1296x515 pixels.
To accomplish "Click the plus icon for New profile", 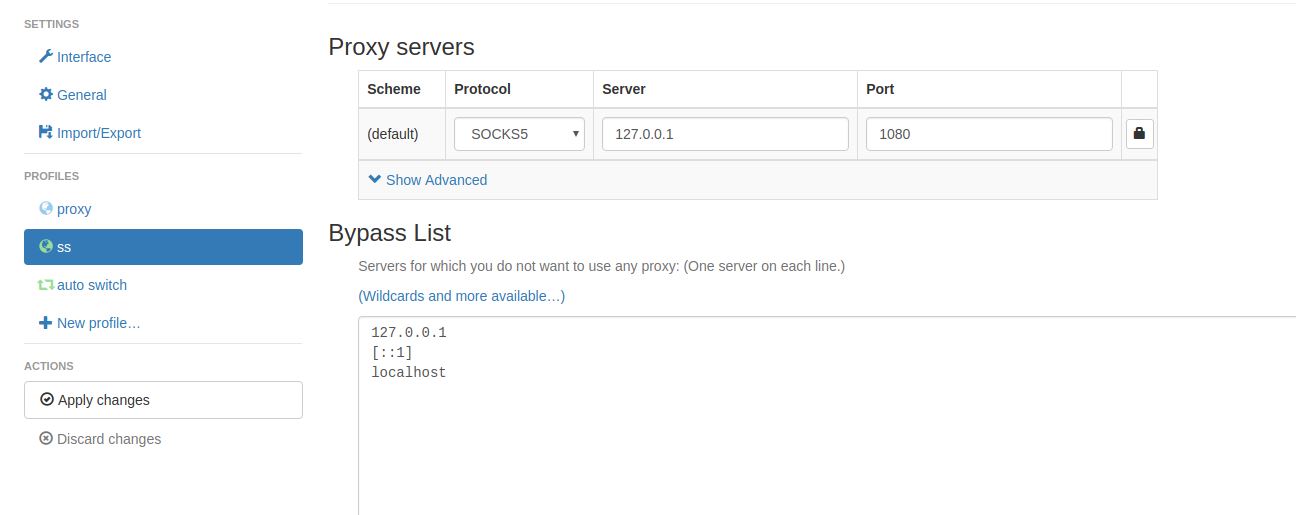I will click(45, 323).
